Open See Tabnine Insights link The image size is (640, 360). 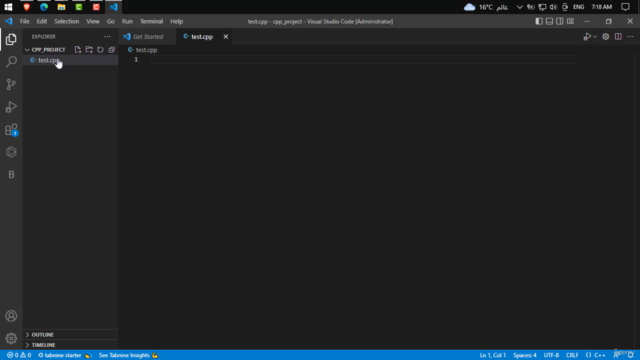coord(128,355)
